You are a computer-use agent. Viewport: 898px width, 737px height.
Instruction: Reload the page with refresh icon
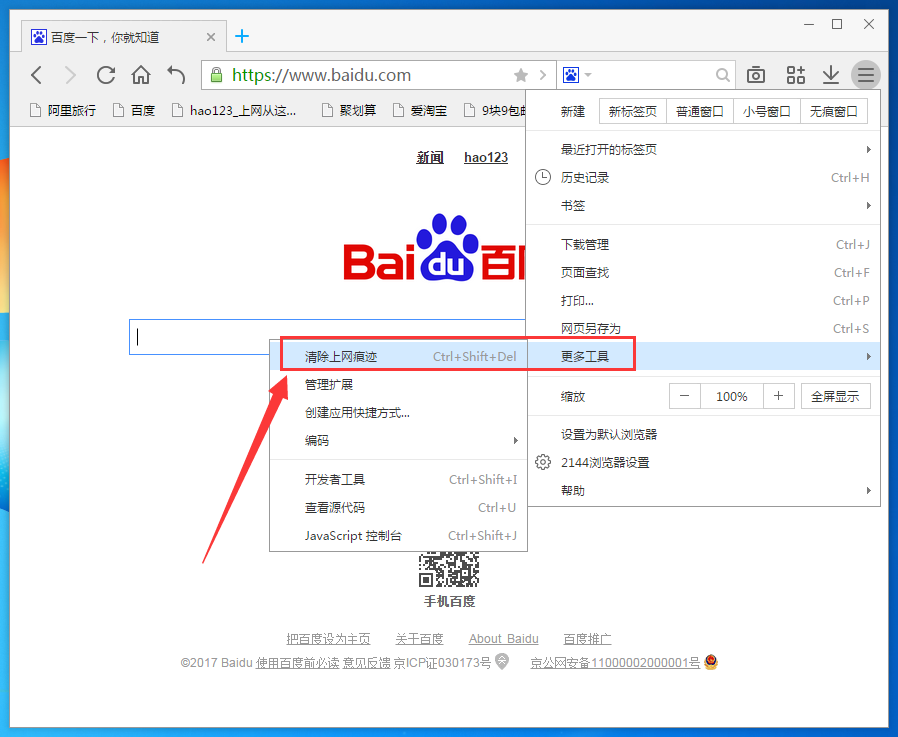click(106, 75)
